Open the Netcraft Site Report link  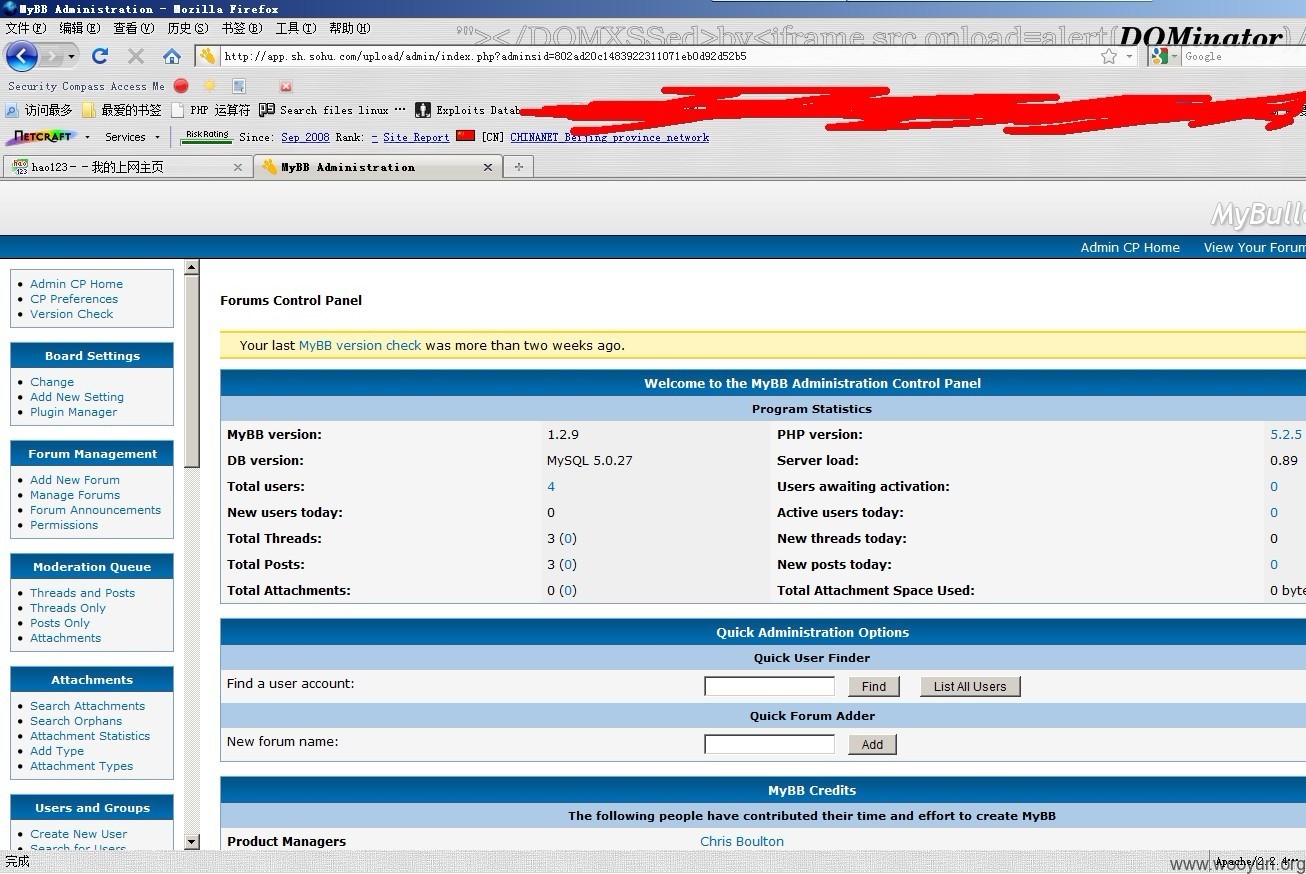(416, 137)
